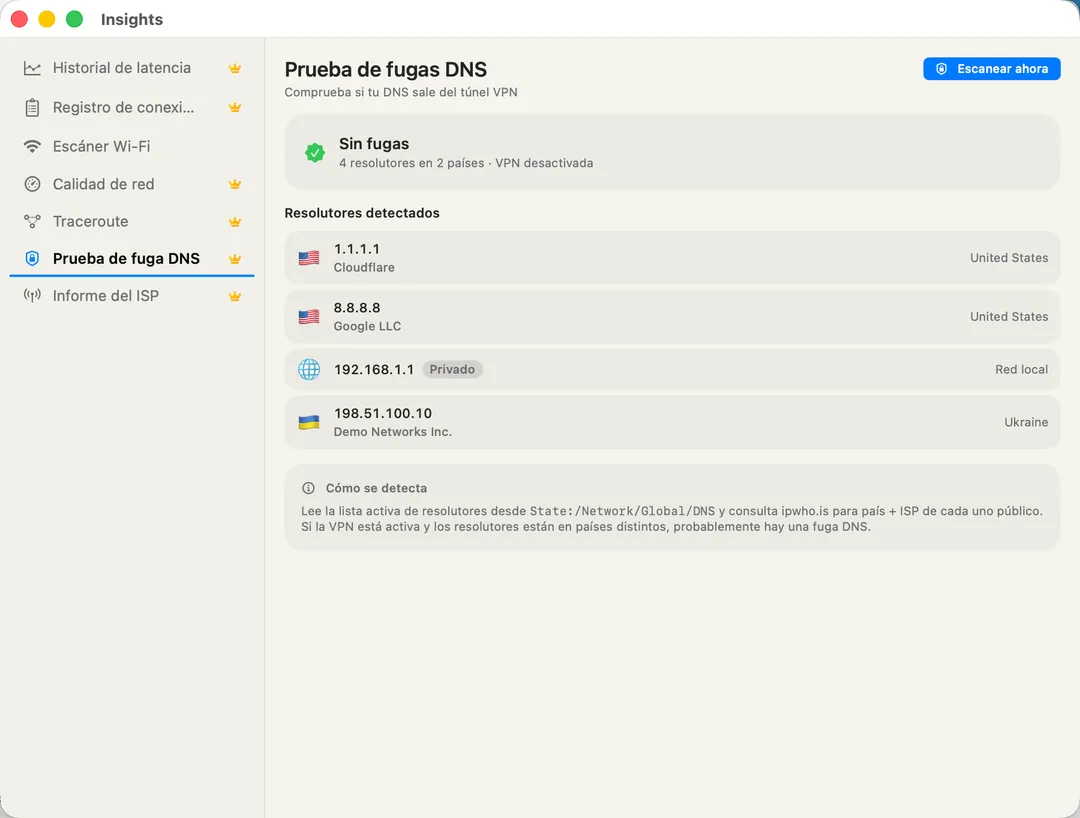Click the globe icon beside 192.168.1.1

click(x=309, y=369)
